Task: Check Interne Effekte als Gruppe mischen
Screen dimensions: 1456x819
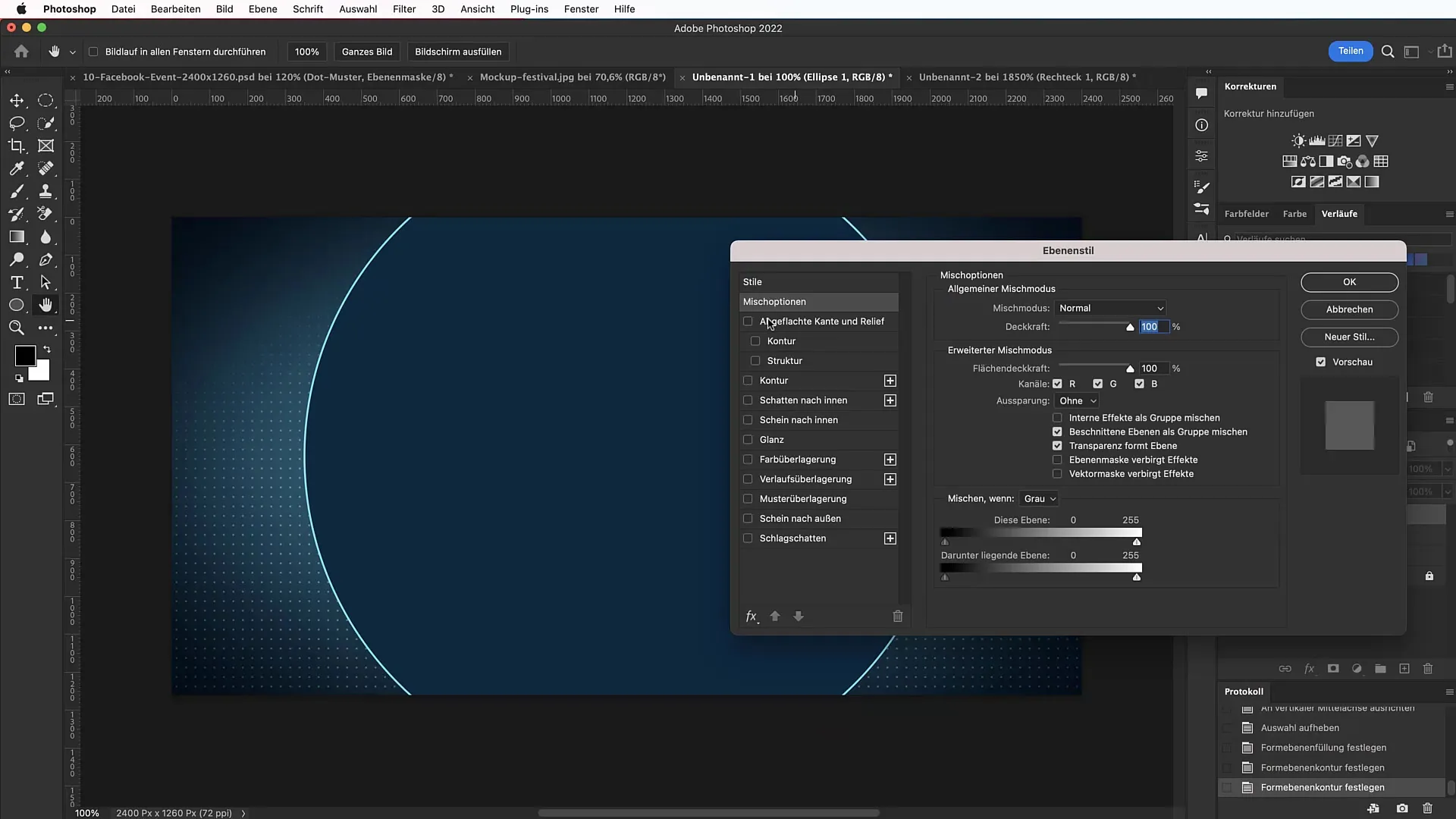Action: [1057, 418]
